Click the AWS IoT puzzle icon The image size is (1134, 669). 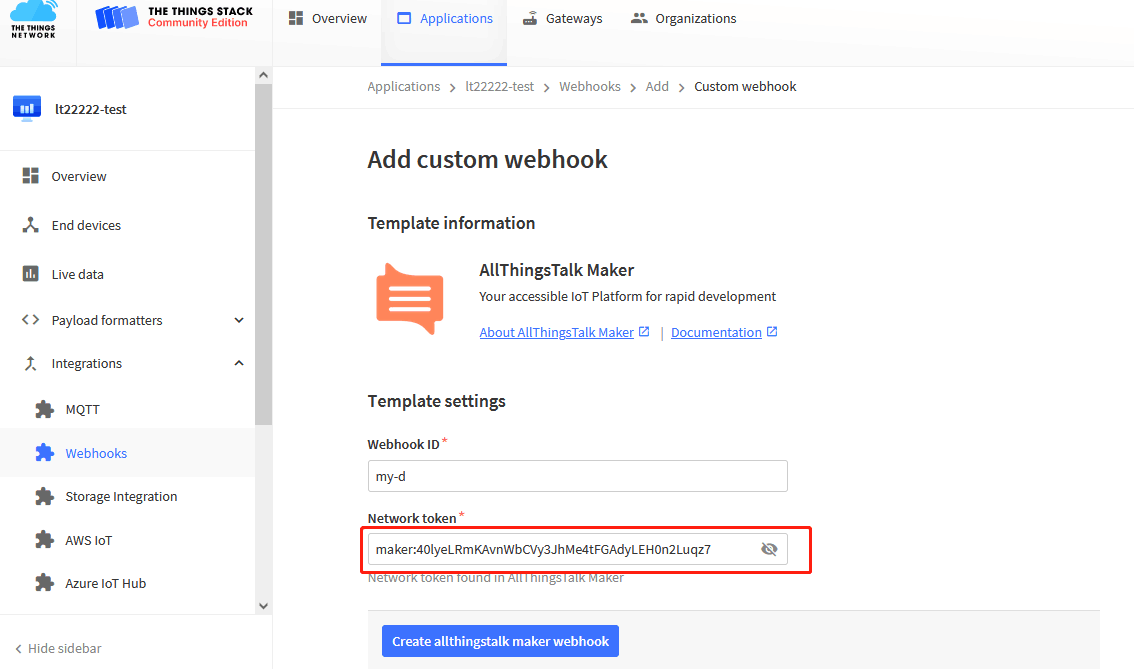pos(45,540)
